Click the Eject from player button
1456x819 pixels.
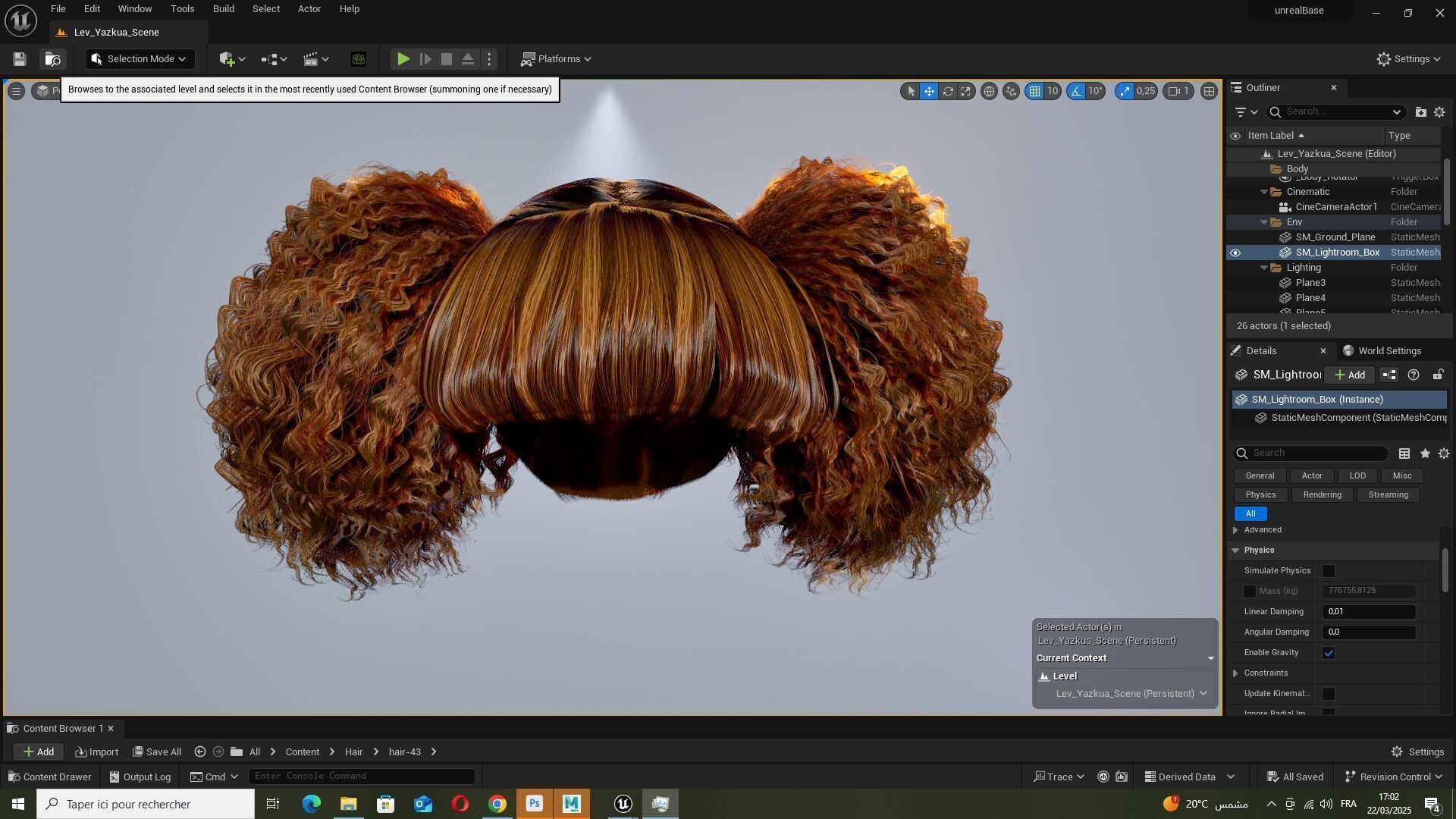(x=468, y=59)
